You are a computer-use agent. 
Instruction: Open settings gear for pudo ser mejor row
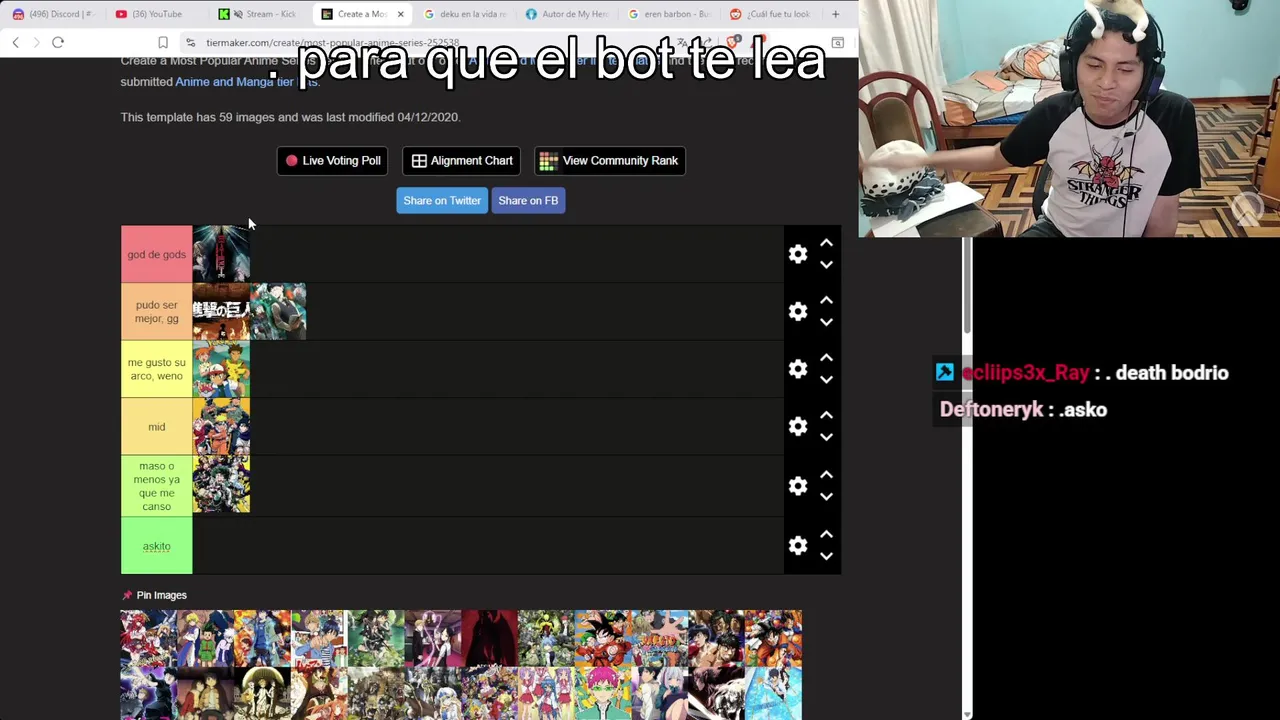[x=798, y=311]
